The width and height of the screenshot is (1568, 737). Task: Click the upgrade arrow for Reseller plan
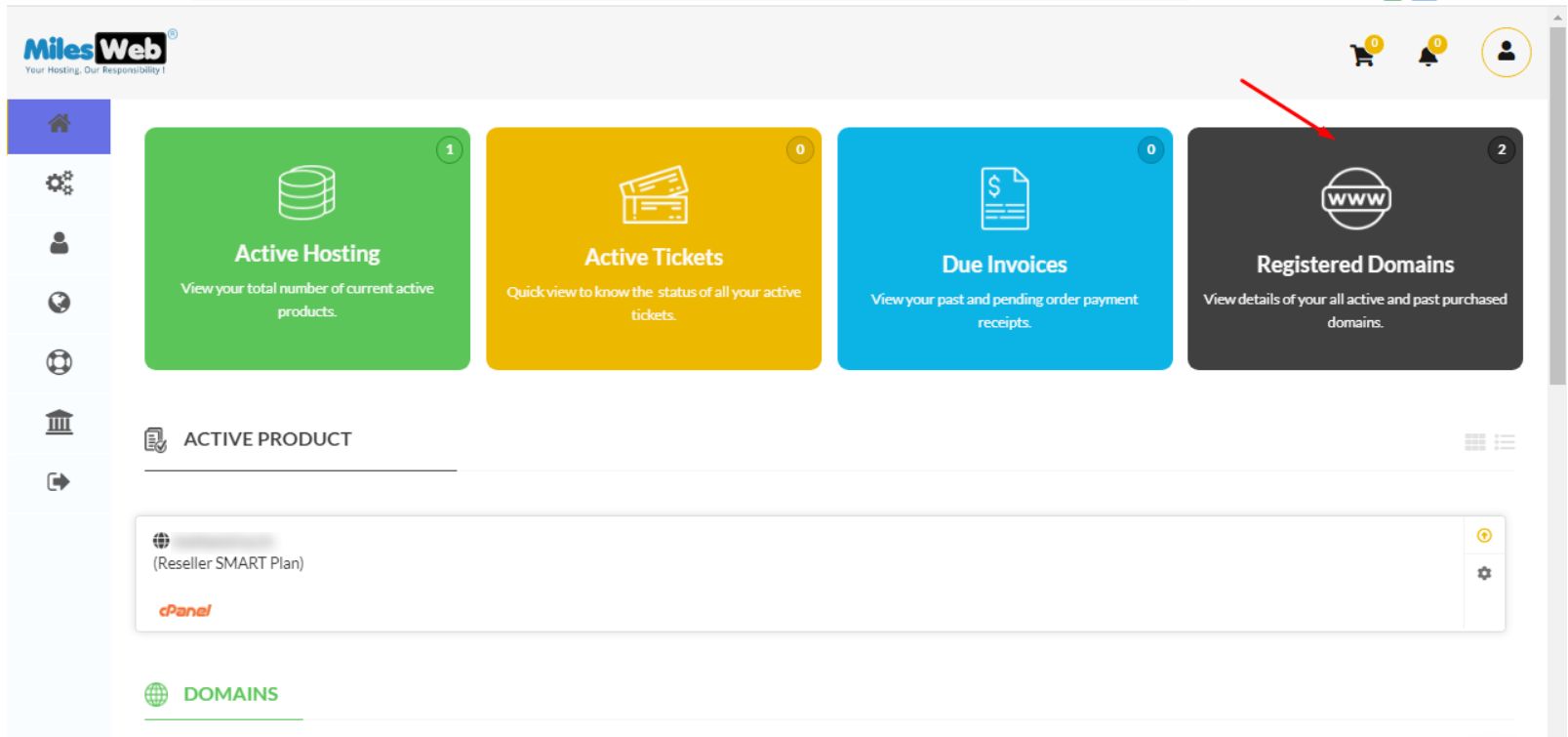pyautogui.click(x=1484, y=536)
